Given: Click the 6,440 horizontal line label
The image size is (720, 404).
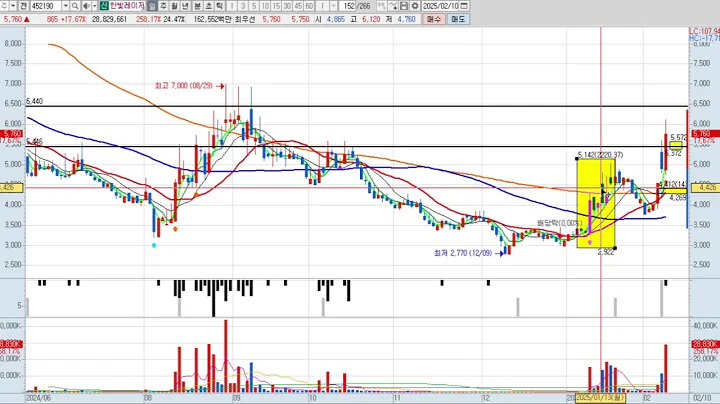Looking at the screenshot, I should 34,101.
